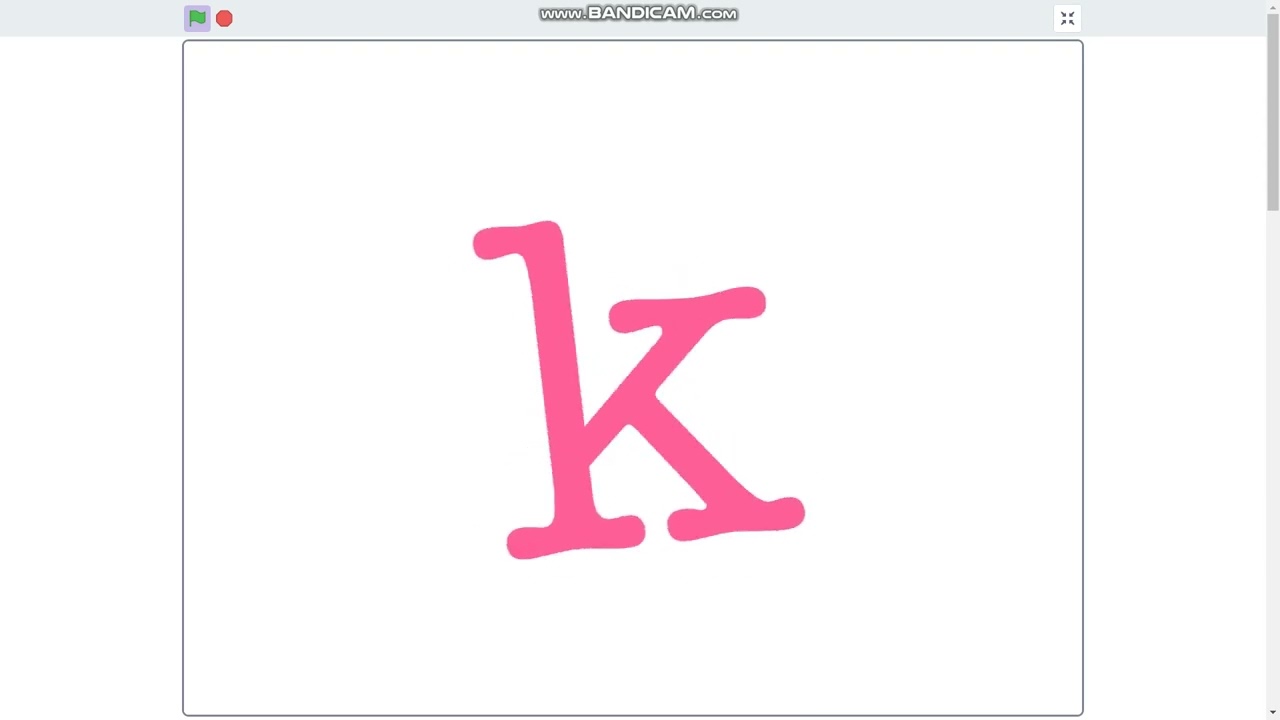1280x720 pixels.
Task: Exit full screen mode
Action: pyautogui.click(x=1067, y=18)
